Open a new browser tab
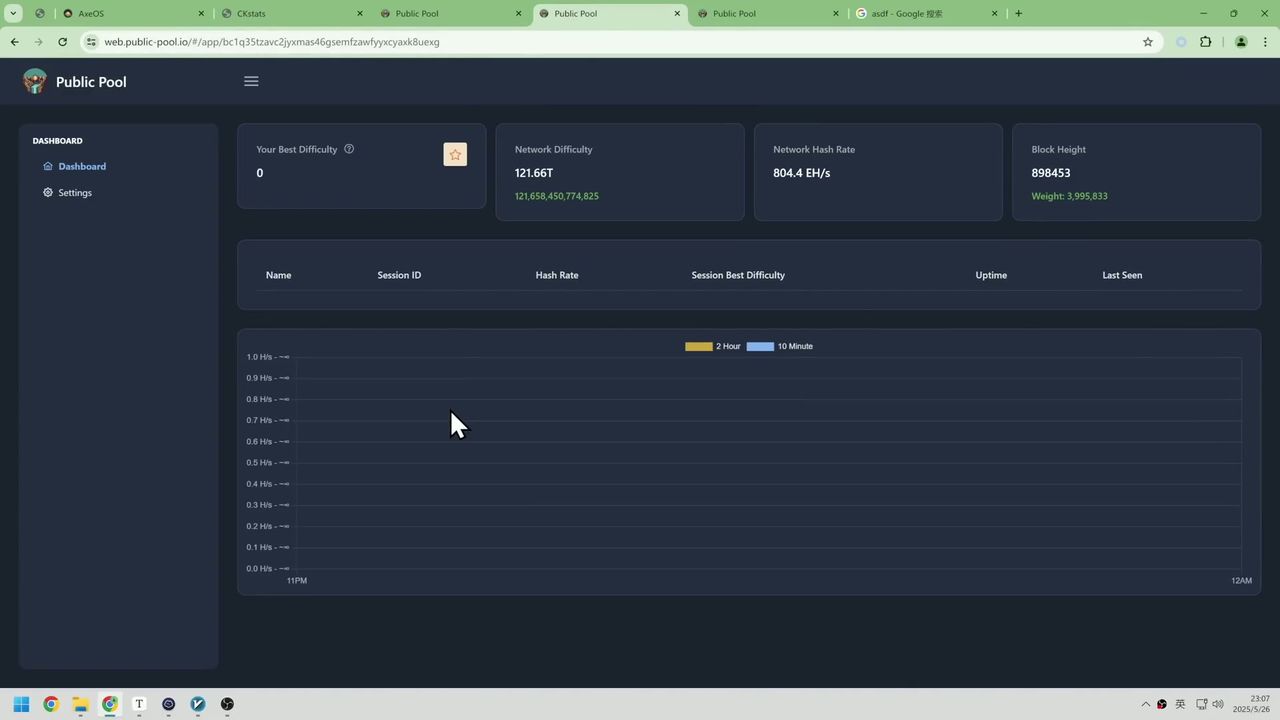 tap(1018, 14)
